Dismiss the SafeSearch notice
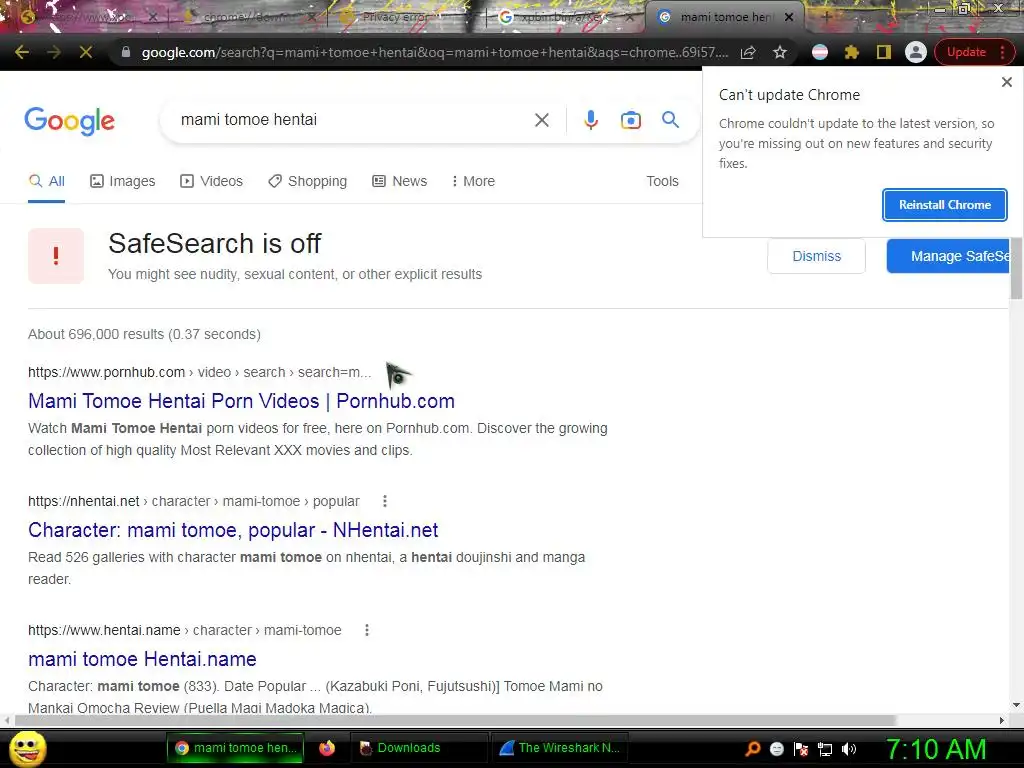 816,256
